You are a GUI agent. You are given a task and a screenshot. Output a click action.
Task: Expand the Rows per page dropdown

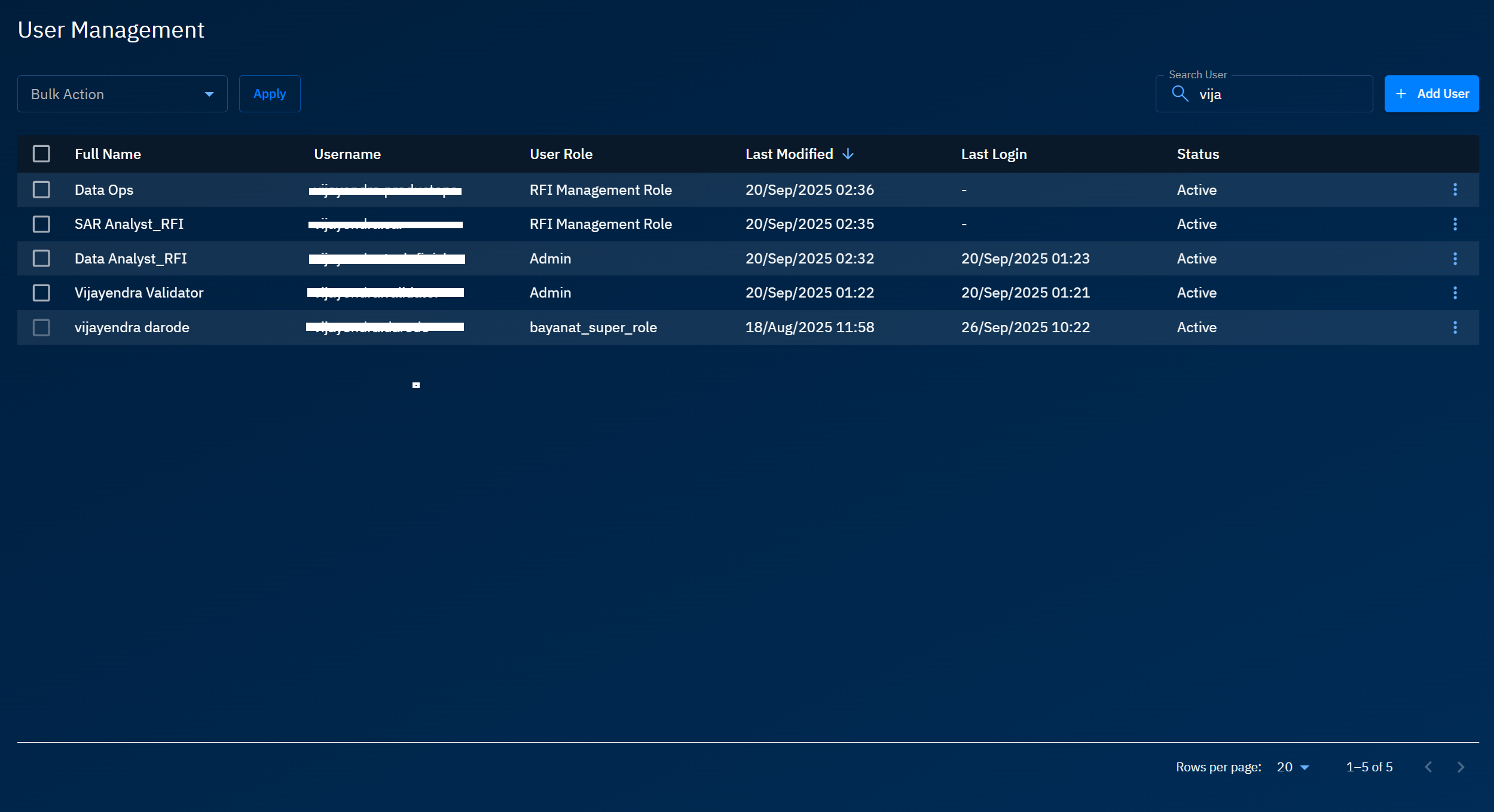pyautogui.click(x=1293, y=767)
